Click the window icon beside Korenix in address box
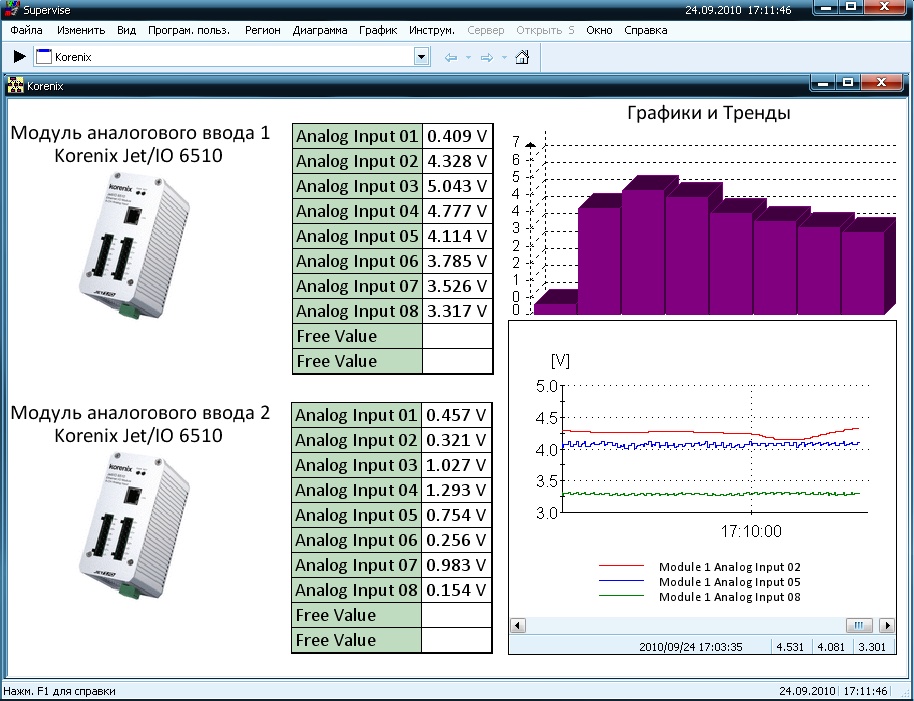Viewport: 914px width, 701px height. tap(44, 57)
